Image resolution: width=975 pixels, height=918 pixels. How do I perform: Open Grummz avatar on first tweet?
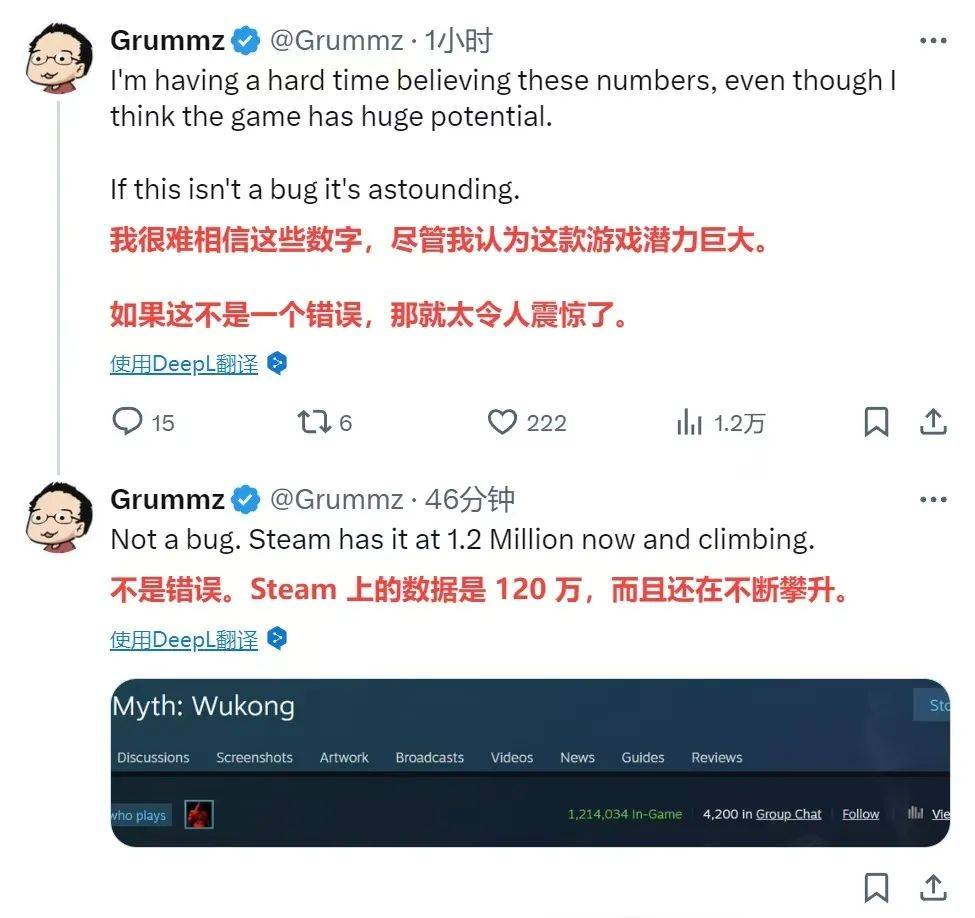(59, 58)
